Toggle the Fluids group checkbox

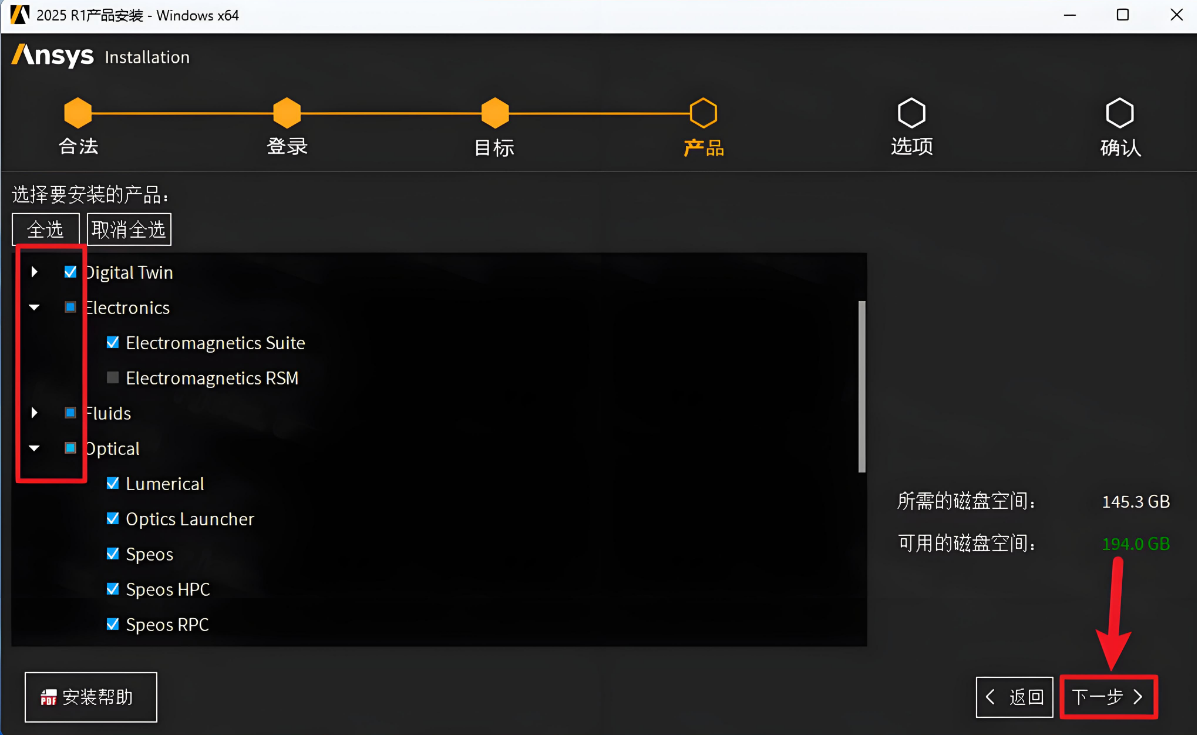[70, 413]
